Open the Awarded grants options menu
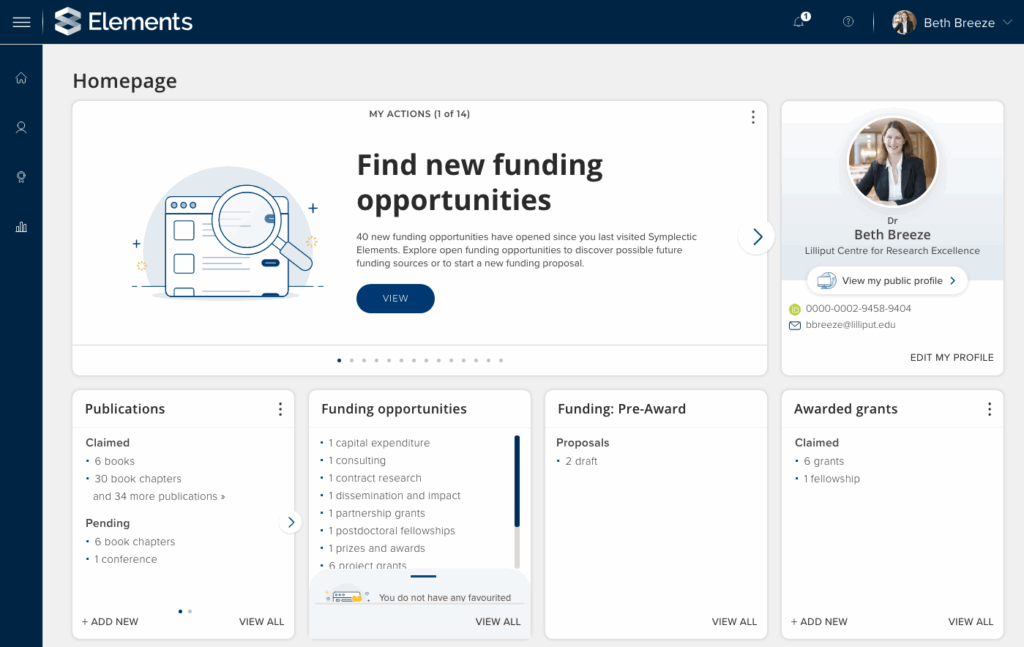 pos(989,409)
